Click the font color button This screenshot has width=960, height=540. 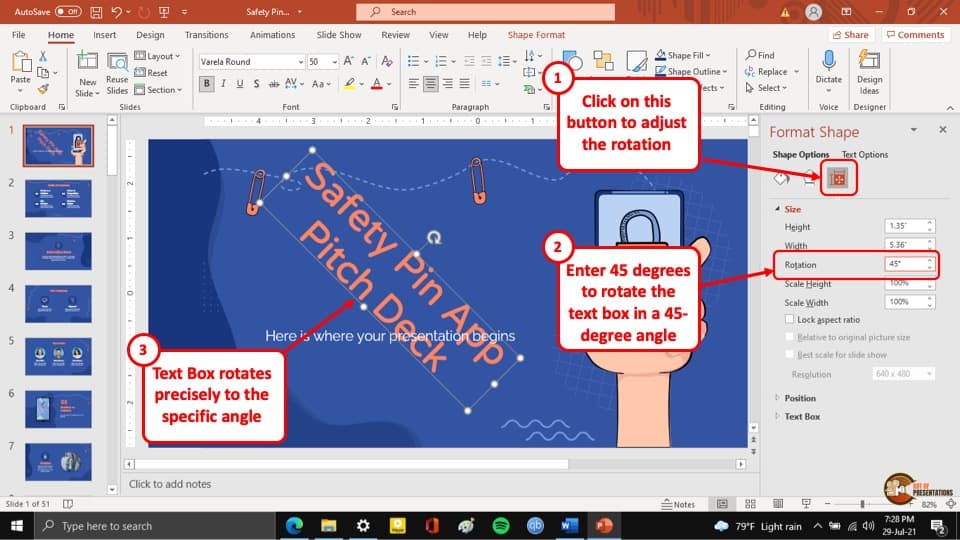377,84
